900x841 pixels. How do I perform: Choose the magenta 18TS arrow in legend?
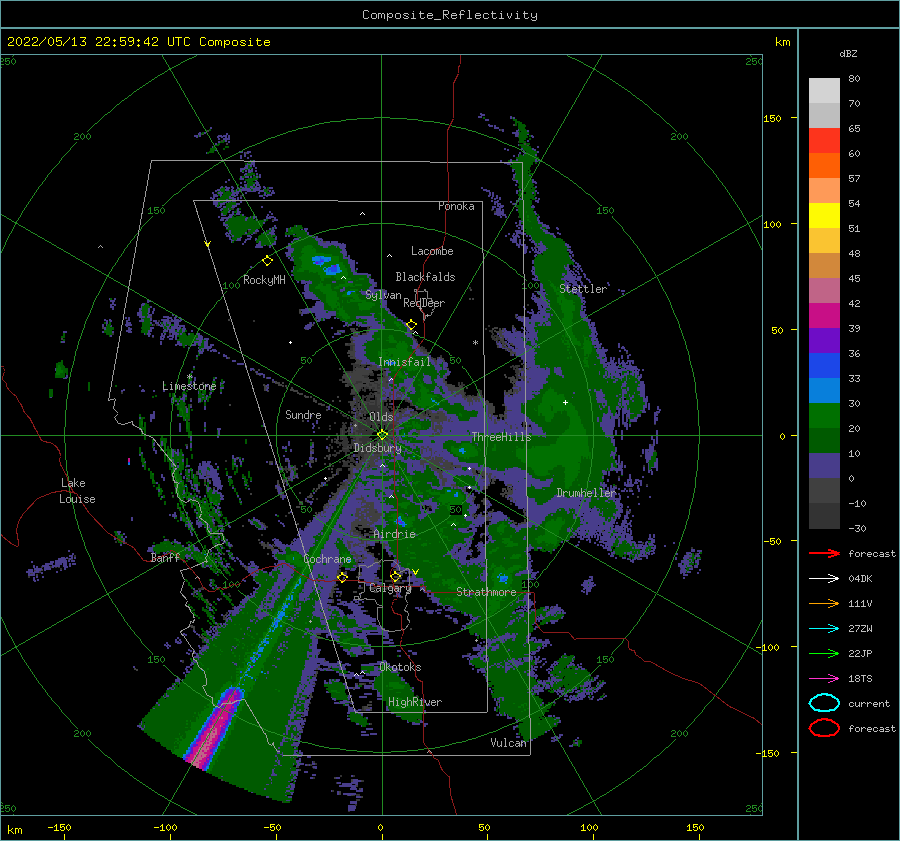824,679
